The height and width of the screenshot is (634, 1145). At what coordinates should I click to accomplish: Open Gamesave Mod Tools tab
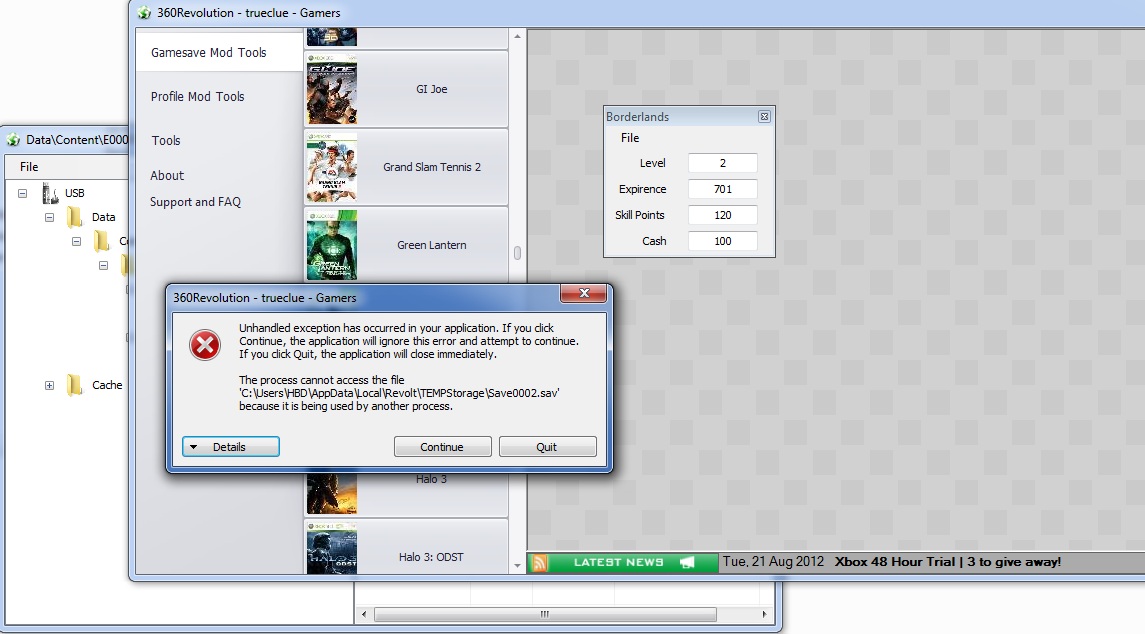tap(209, 53)
